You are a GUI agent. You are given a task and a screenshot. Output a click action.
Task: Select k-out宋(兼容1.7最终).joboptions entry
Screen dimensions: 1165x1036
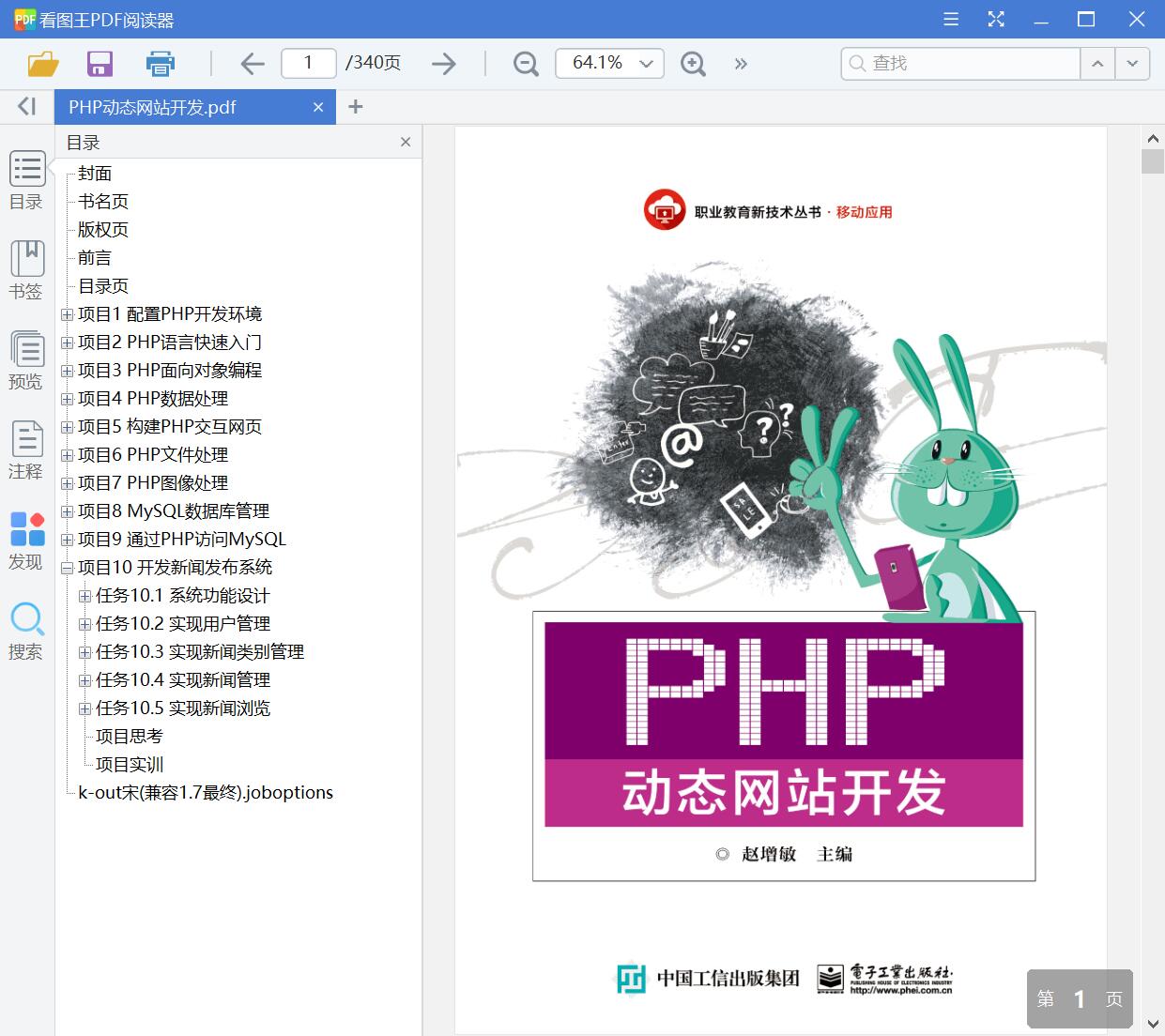click(206, 793)
